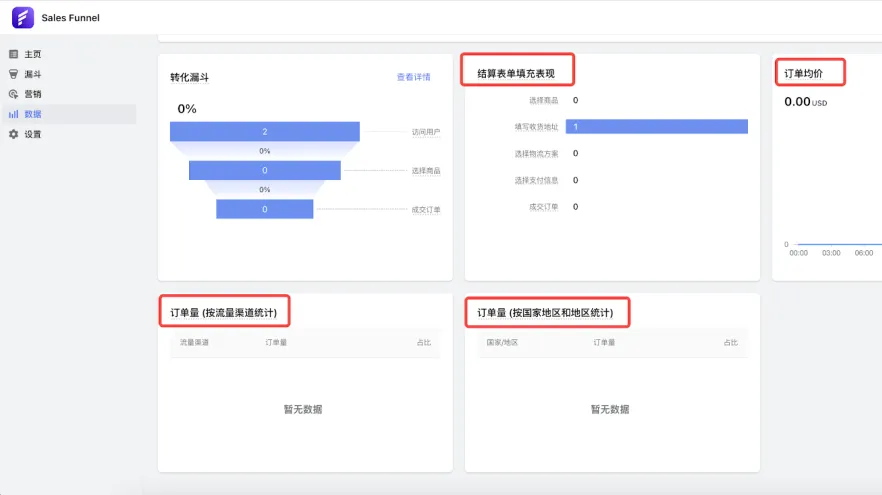Screen dimensions: 882x495
Task: Click the 流量渠道 column header
Action: click(194, 342)
